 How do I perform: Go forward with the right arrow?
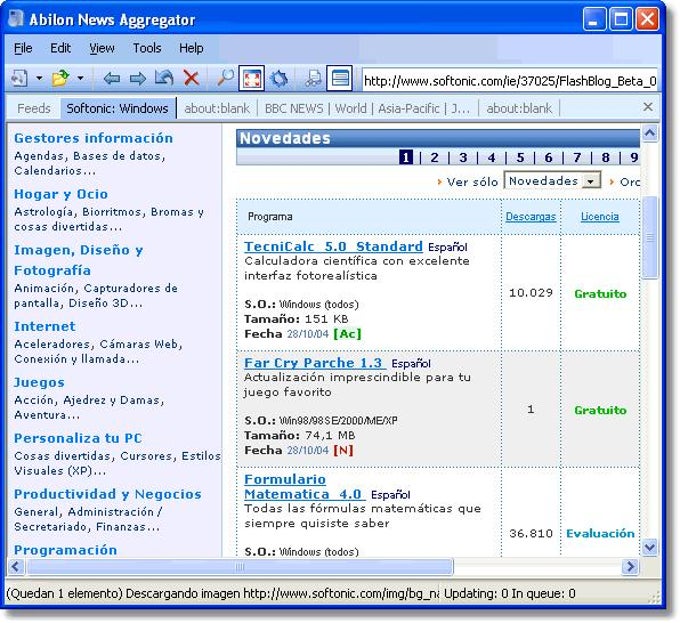tap(138, 78)
